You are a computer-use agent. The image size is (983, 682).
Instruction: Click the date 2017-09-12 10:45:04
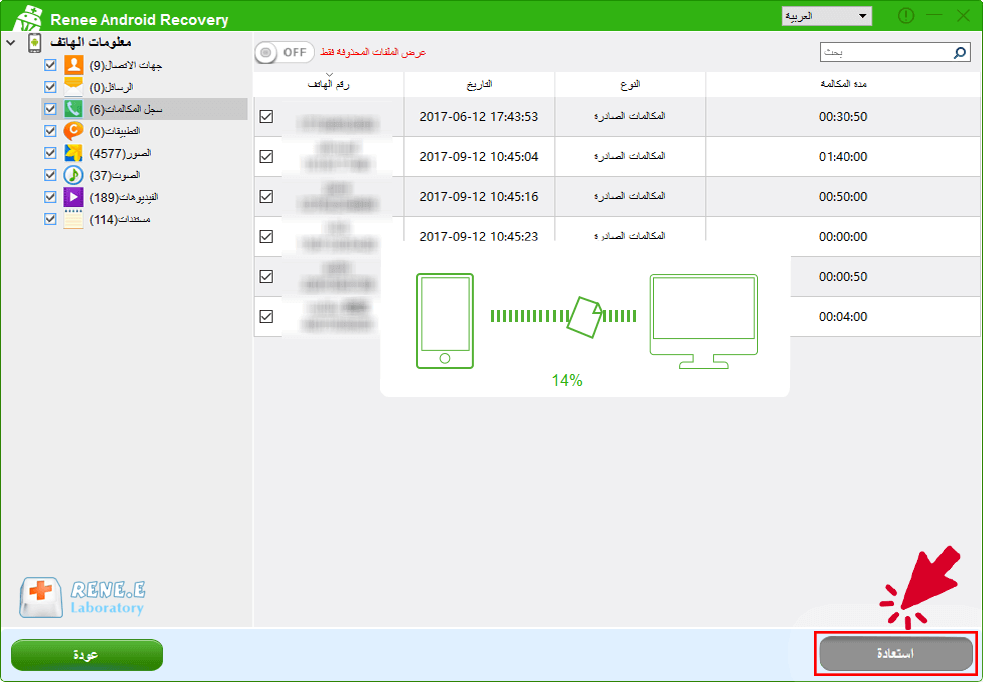tap(479, 157)
